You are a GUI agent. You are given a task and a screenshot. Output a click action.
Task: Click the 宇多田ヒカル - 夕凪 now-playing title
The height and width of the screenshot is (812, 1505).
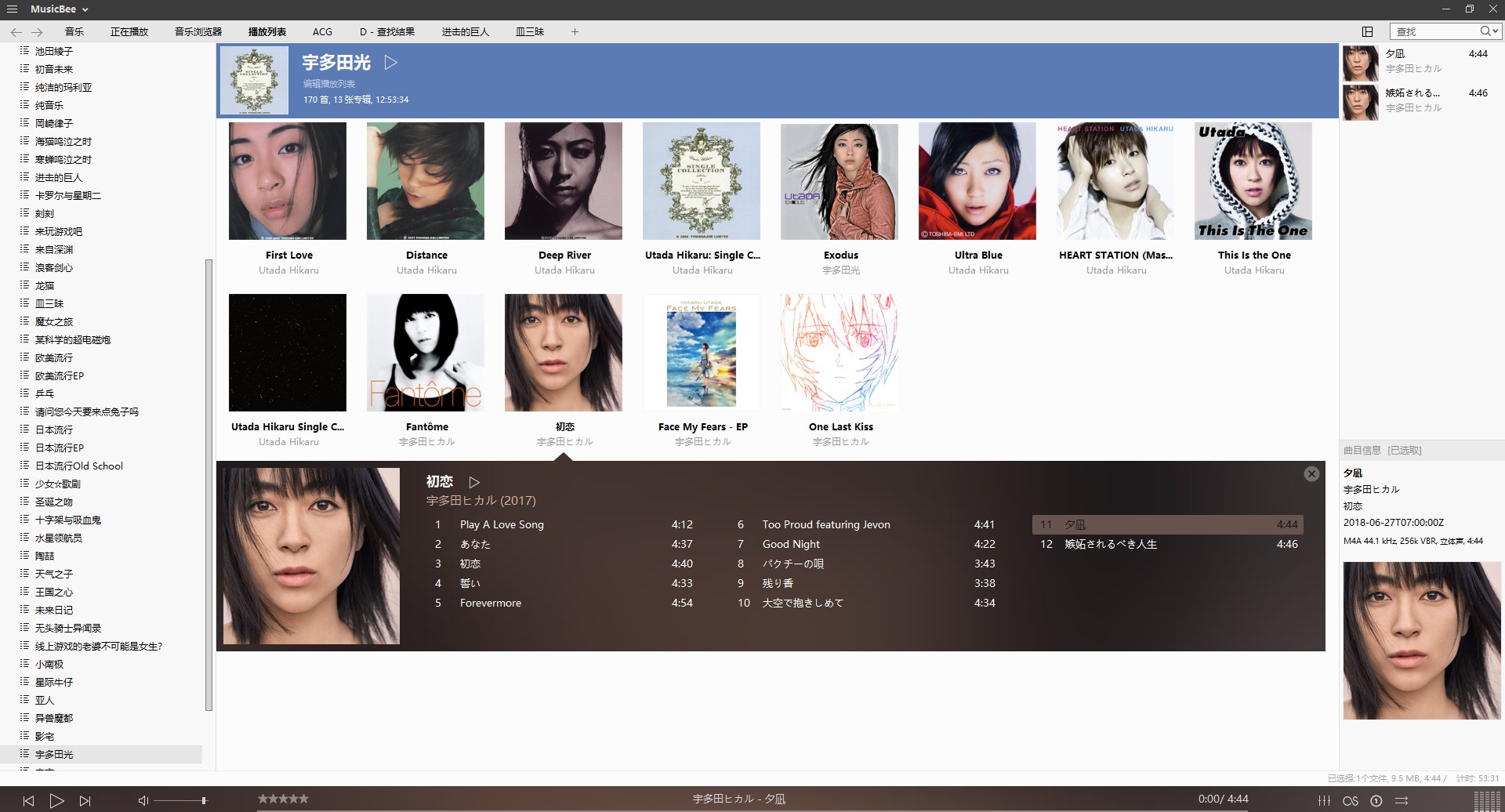(x=738, y=799)
